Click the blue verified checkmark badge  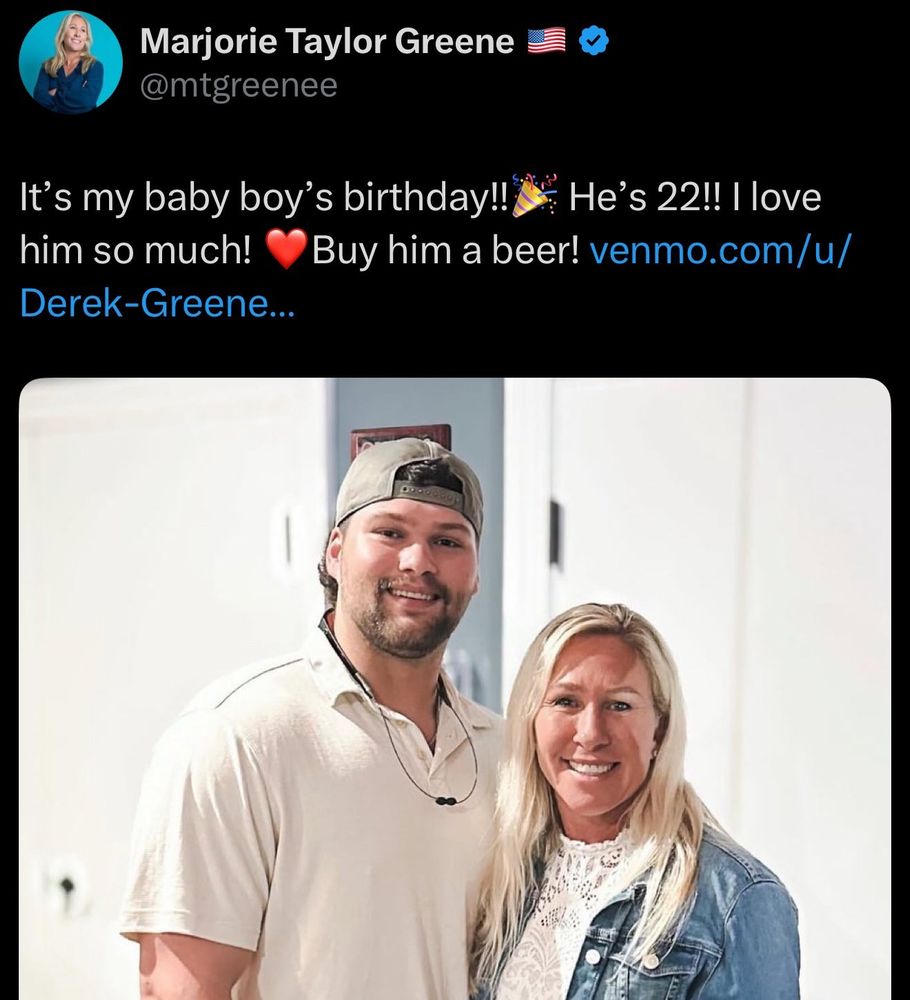pyautogui.click(x=594, y=42)
